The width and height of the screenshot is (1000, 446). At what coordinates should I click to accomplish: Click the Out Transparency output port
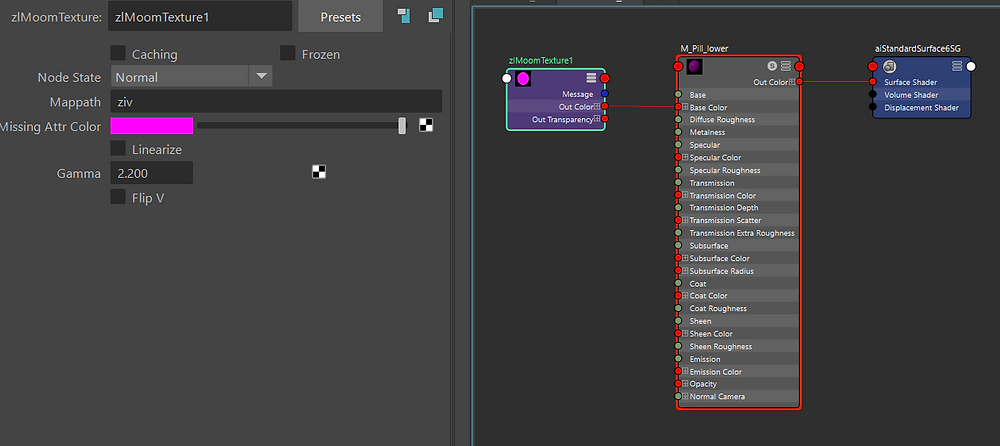click(605, 119)
